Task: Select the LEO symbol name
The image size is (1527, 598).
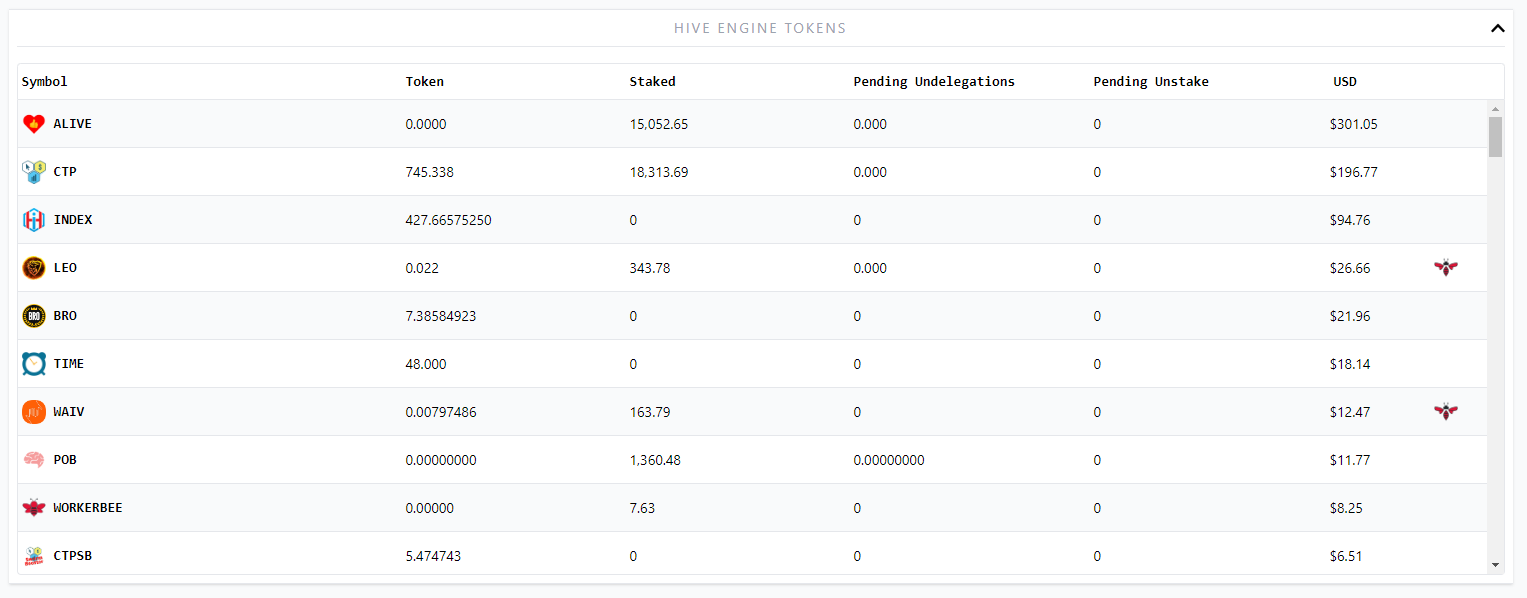Action: click(x=65, y=268)
